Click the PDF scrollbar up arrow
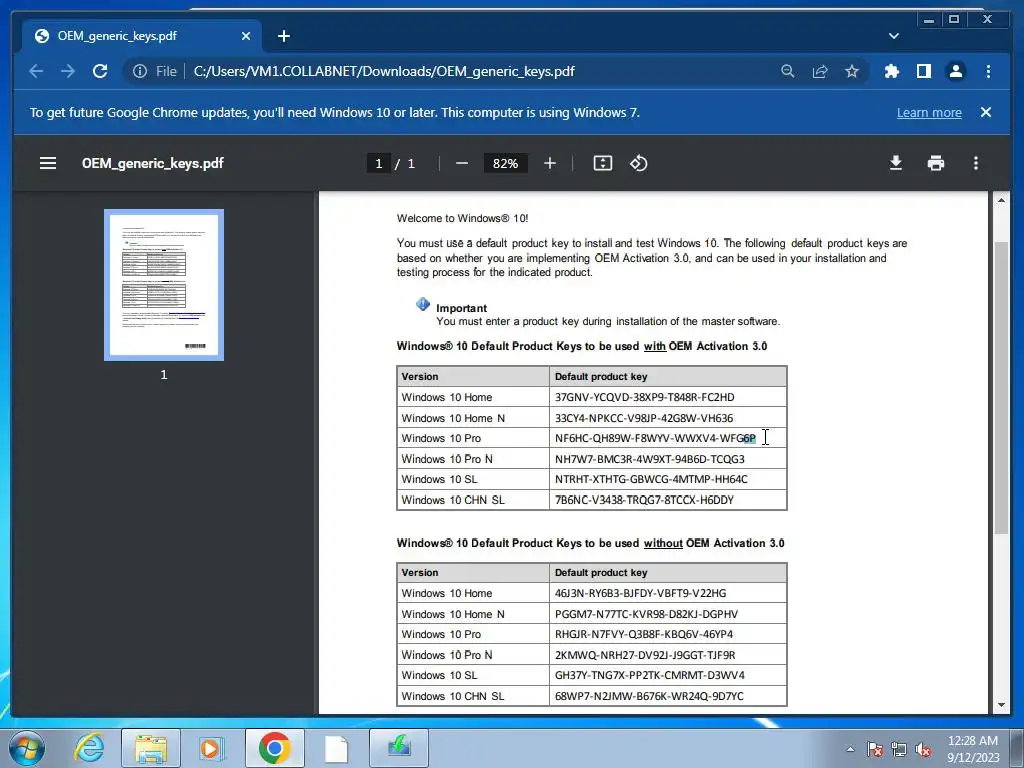The image size is (1024, 768). [1001, 200]
